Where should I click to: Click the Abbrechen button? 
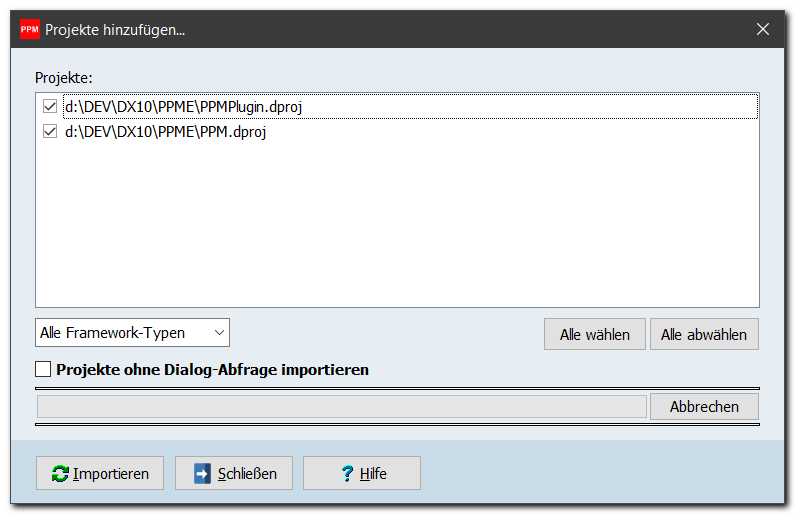704,407
